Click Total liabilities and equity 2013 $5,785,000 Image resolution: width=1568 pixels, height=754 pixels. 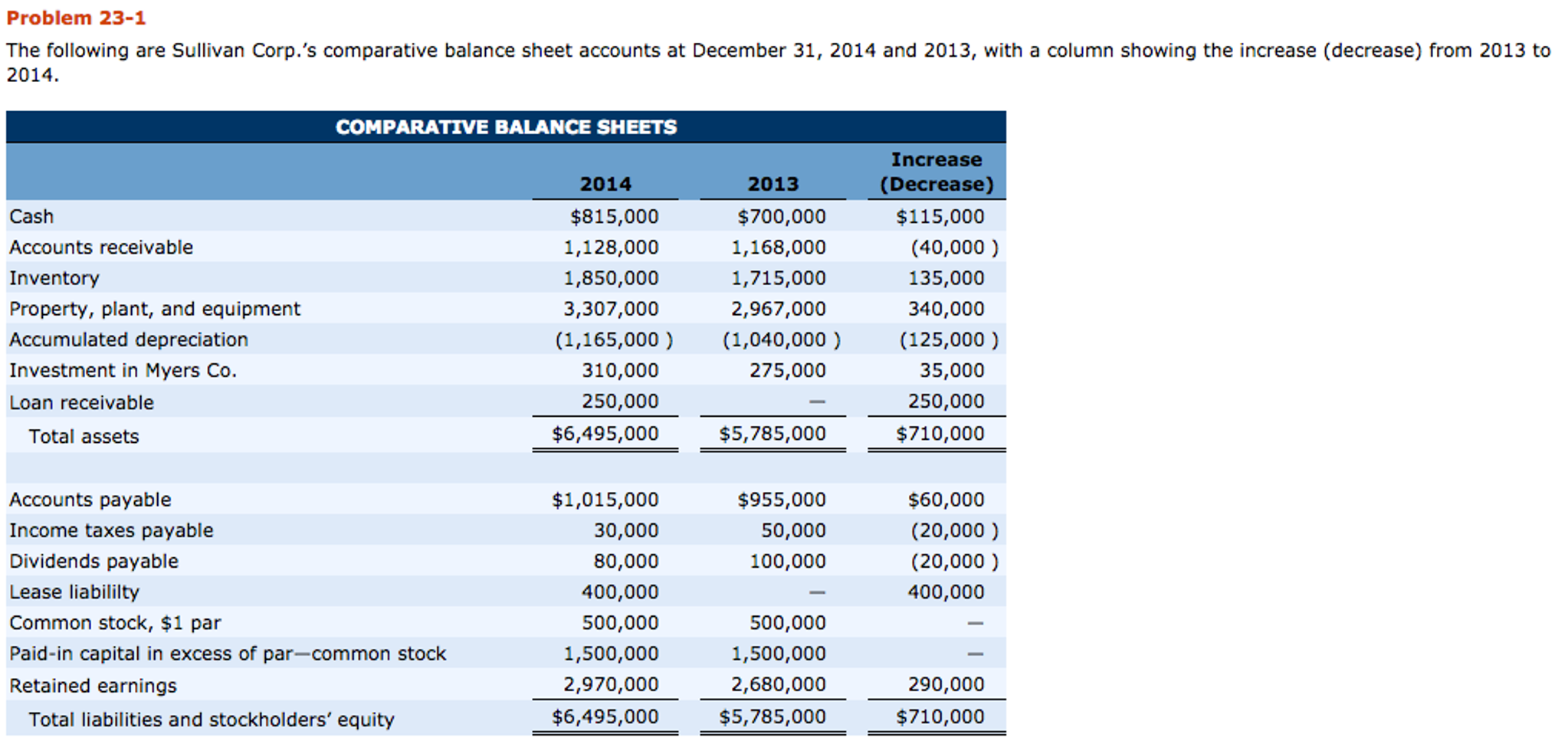click(x=773, y=717)
